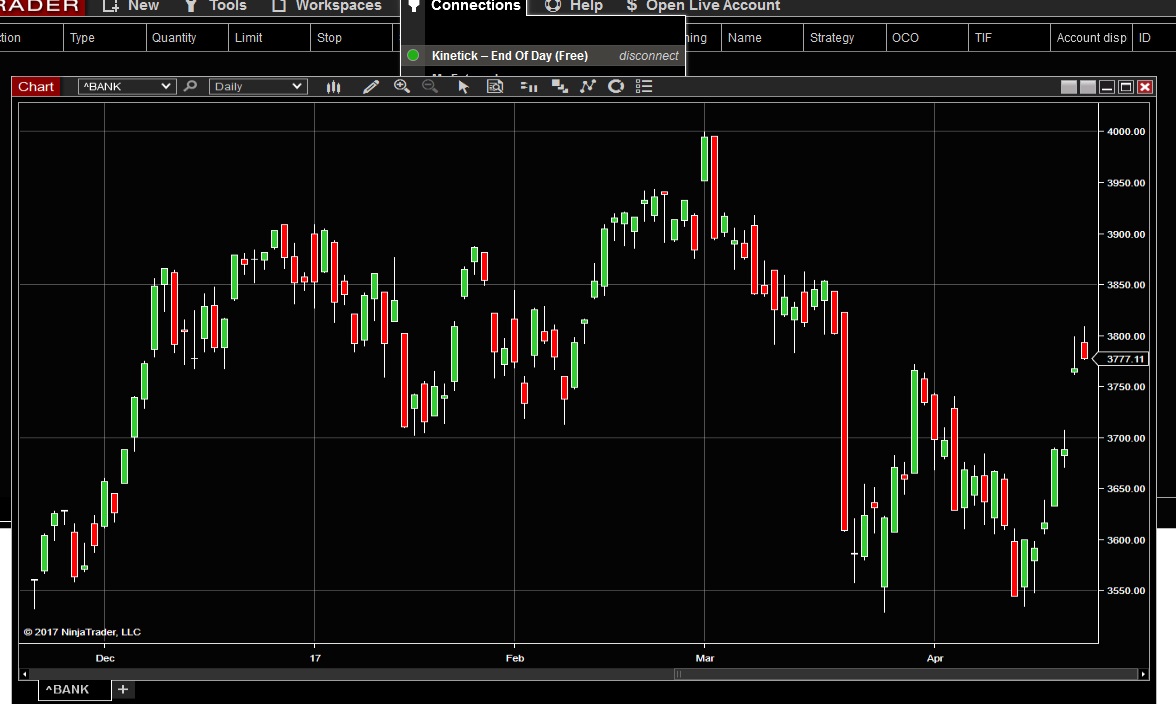Image resolution: width=1176 pixels, height=704 pixels.
Task: Click the Feb time axis label
Action: point(514,658)
